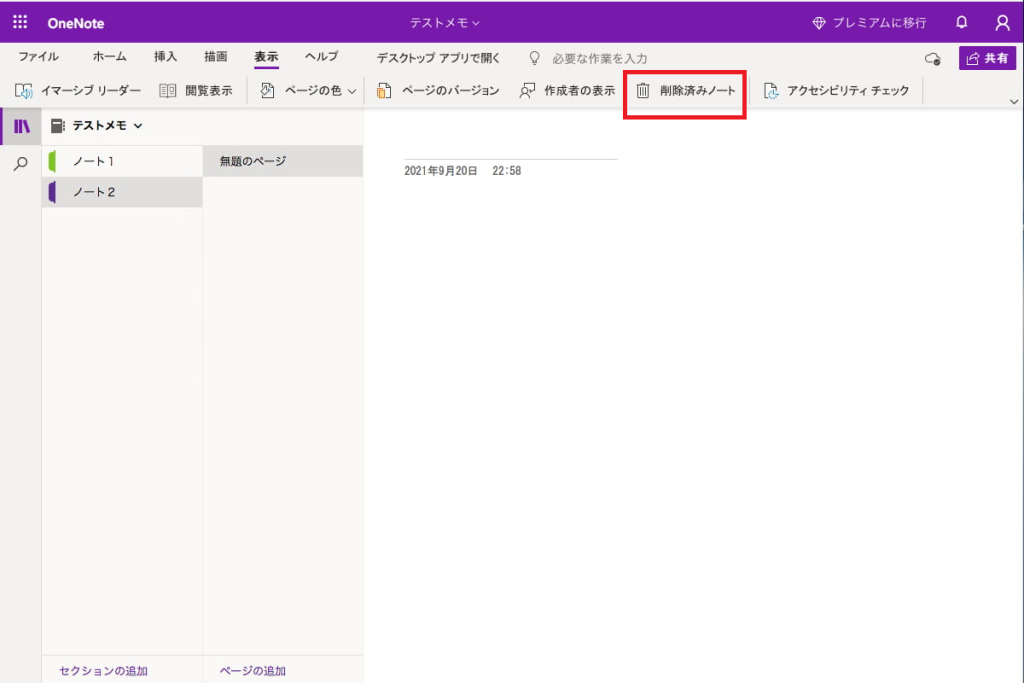Open the ページの色 dropdown
This screenshot has height=683, width=1024.
[308, 91]
